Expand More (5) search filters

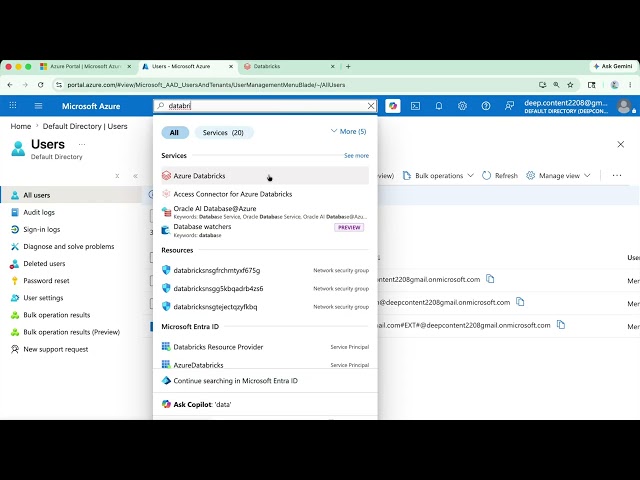[x=348, y=131]
